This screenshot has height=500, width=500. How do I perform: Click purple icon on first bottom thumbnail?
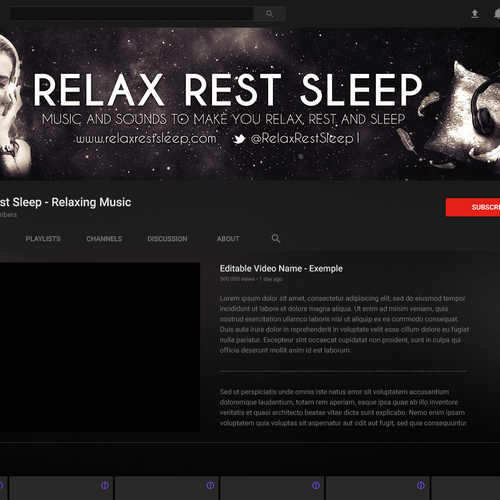(x=105, y=486)
